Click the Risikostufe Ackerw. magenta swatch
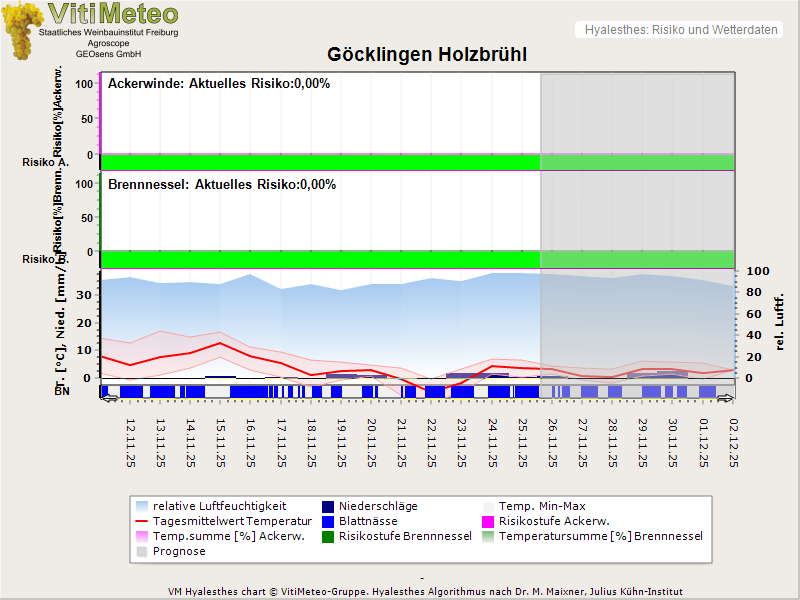The image size is (800, 600). tap(489, 521)
